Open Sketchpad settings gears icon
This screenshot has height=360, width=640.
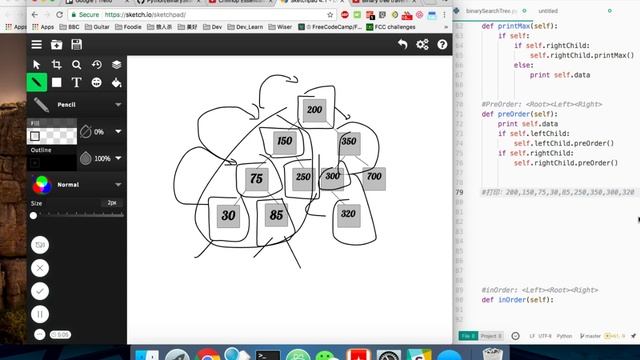(422, 44)
